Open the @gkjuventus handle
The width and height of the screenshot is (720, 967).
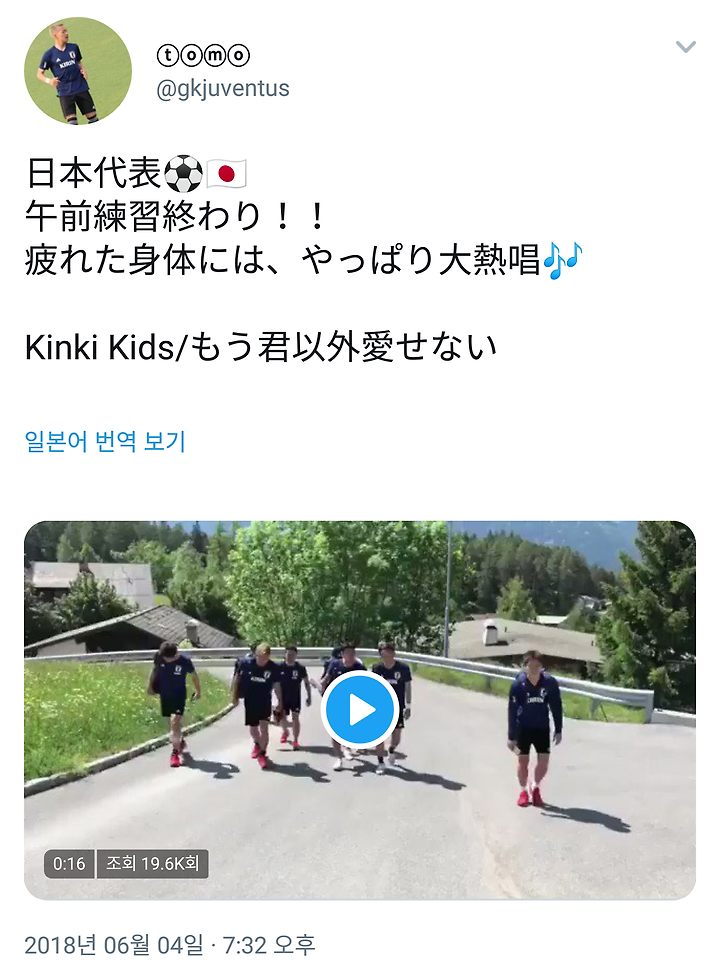point(223,88)
